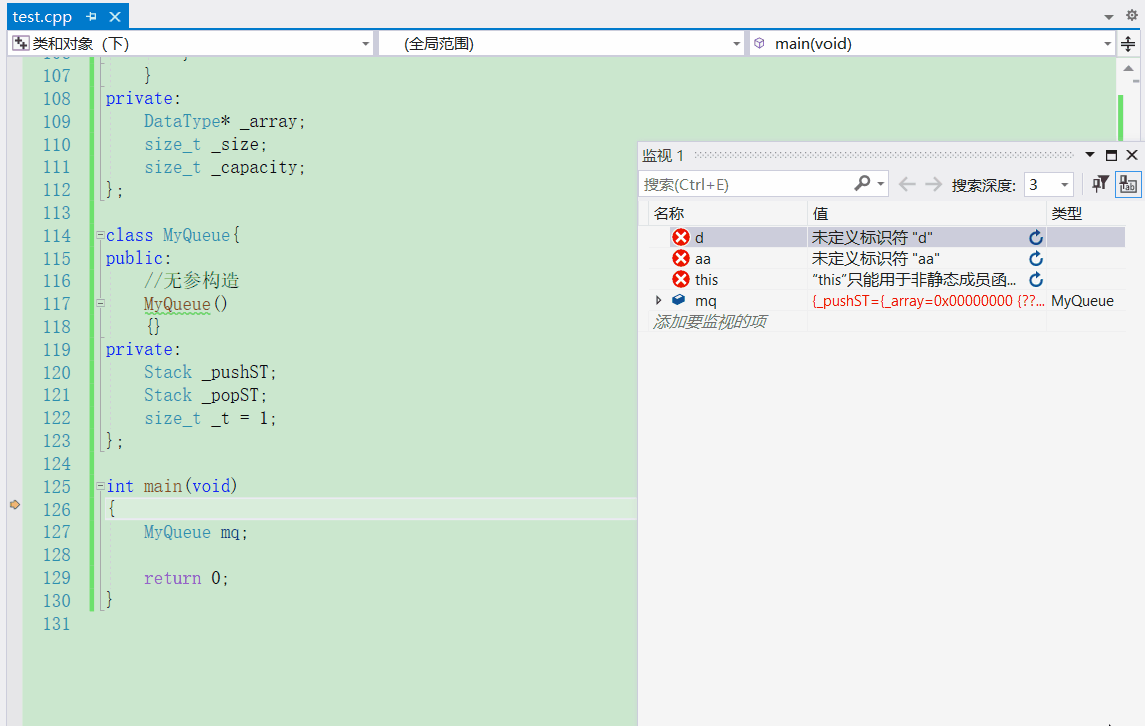This screenshot has height=726, width=1145.
Task: Go to next search result arrow
Action: pos(933,184)
